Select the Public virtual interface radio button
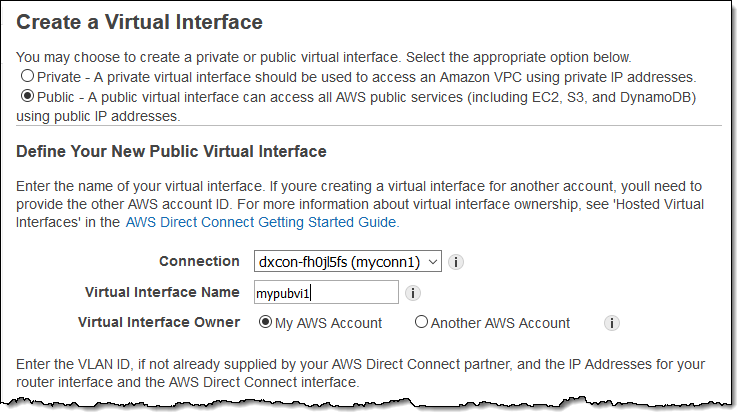The height and width of the screenshot is (417, 742). tap(27, 97)
